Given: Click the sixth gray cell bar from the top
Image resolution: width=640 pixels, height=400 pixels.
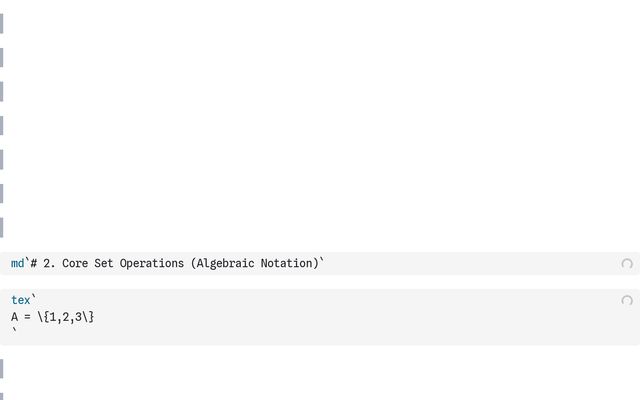Looking at the screenshot, I should click(x=2, y=193).
